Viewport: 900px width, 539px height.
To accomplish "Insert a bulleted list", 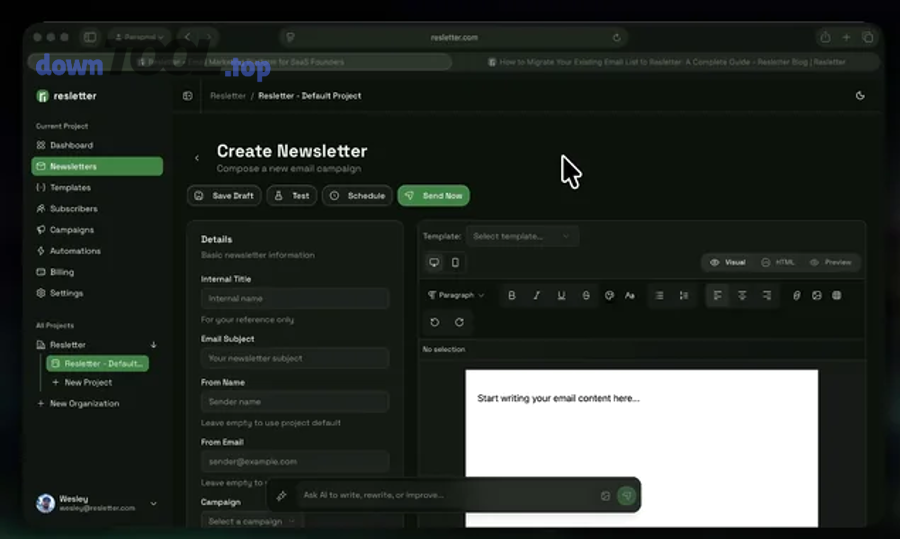I will pos(659,296).
